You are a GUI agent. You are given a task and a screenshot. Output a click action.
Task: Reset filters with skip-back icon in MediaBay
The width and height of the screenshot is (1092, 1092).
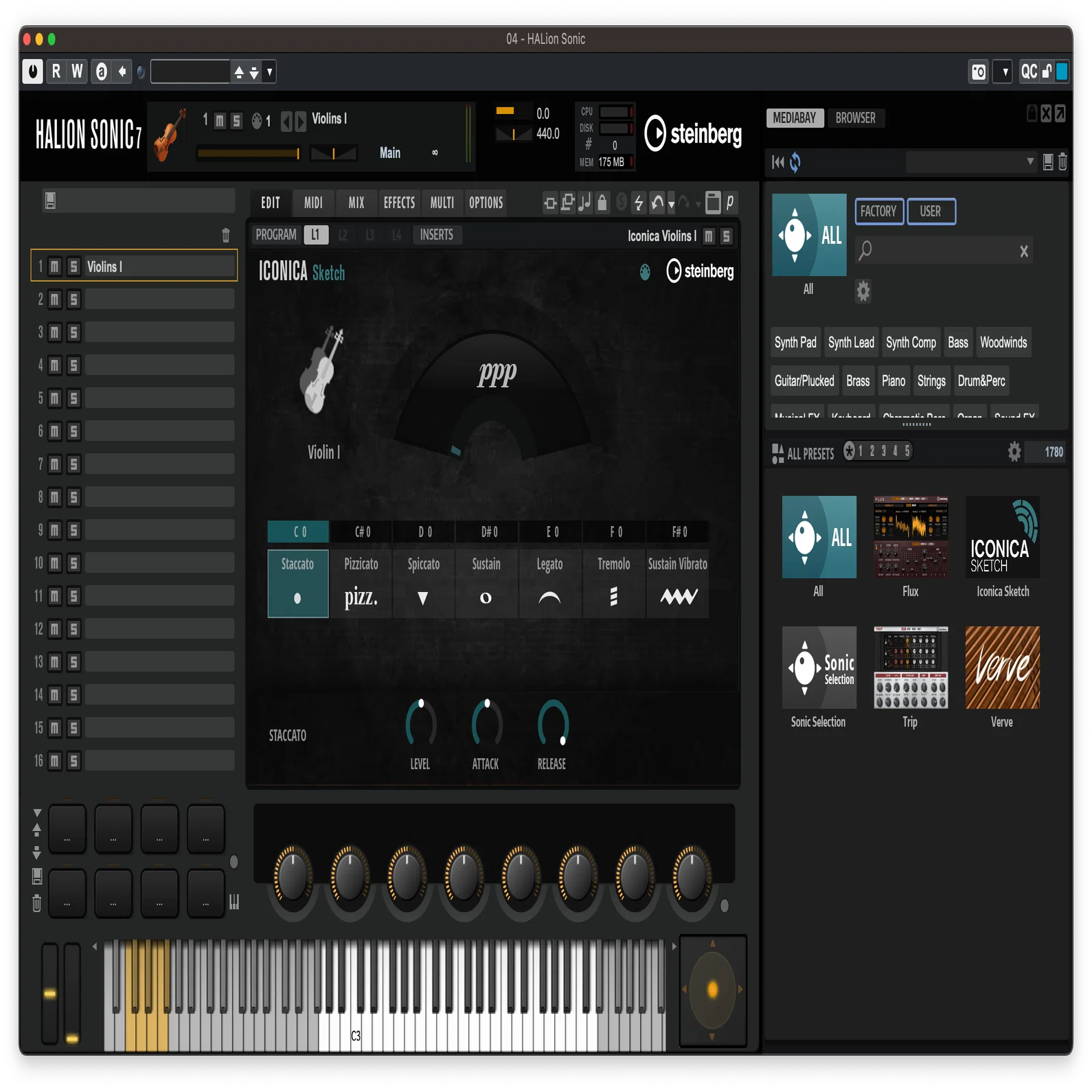pyautogui.click(x=777, y=163)
